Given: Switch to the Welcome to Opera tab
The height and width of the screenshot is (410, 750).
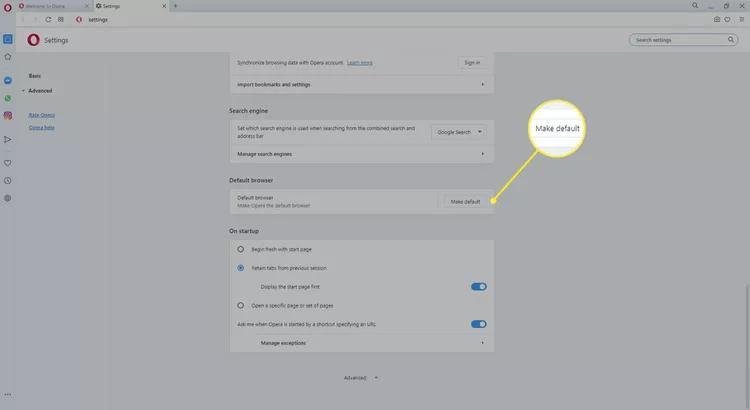Looking at the screenshot, I should click(x=50, y=6).
